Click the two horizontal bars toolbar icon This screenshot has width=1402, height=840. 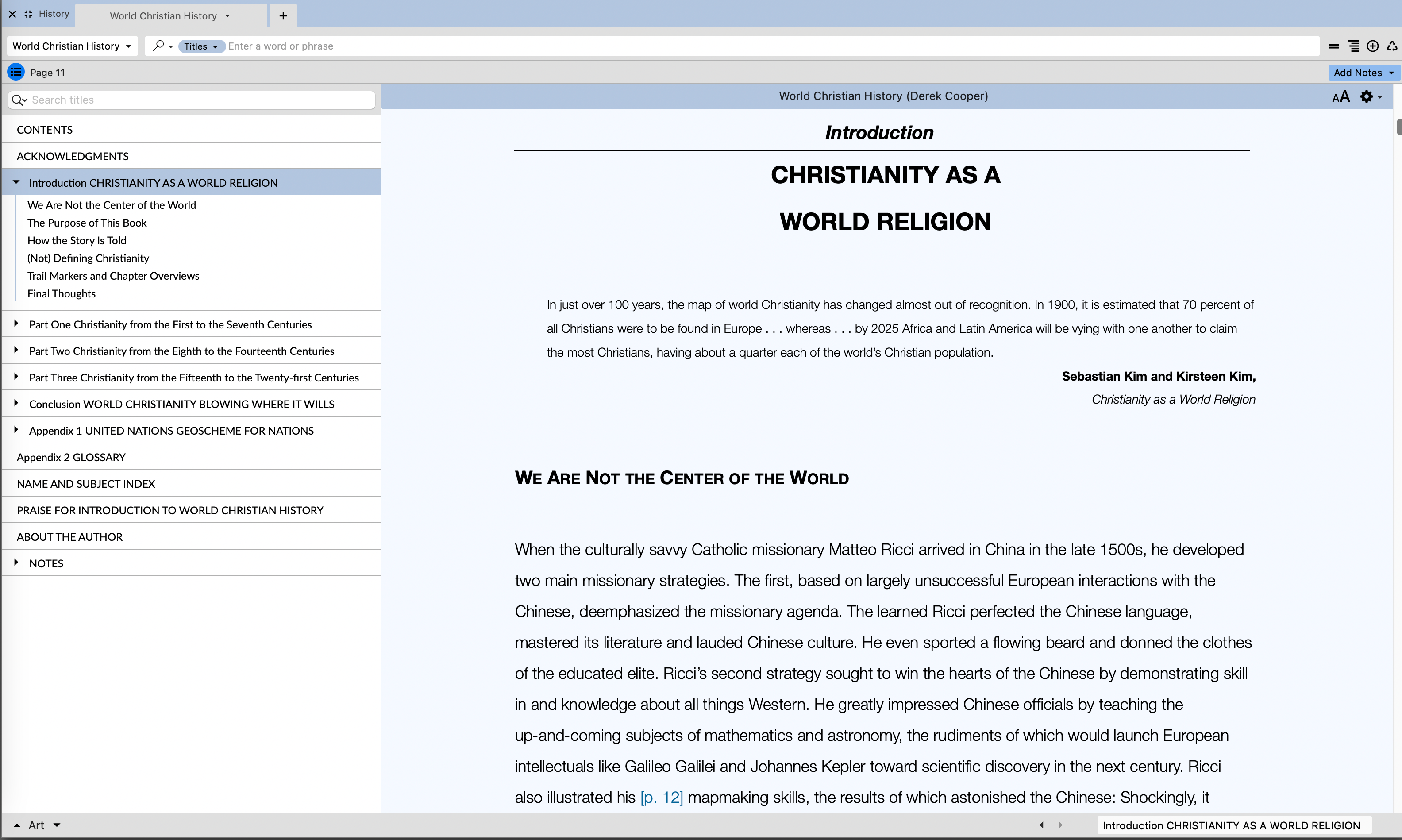(x=1333, y=46)
